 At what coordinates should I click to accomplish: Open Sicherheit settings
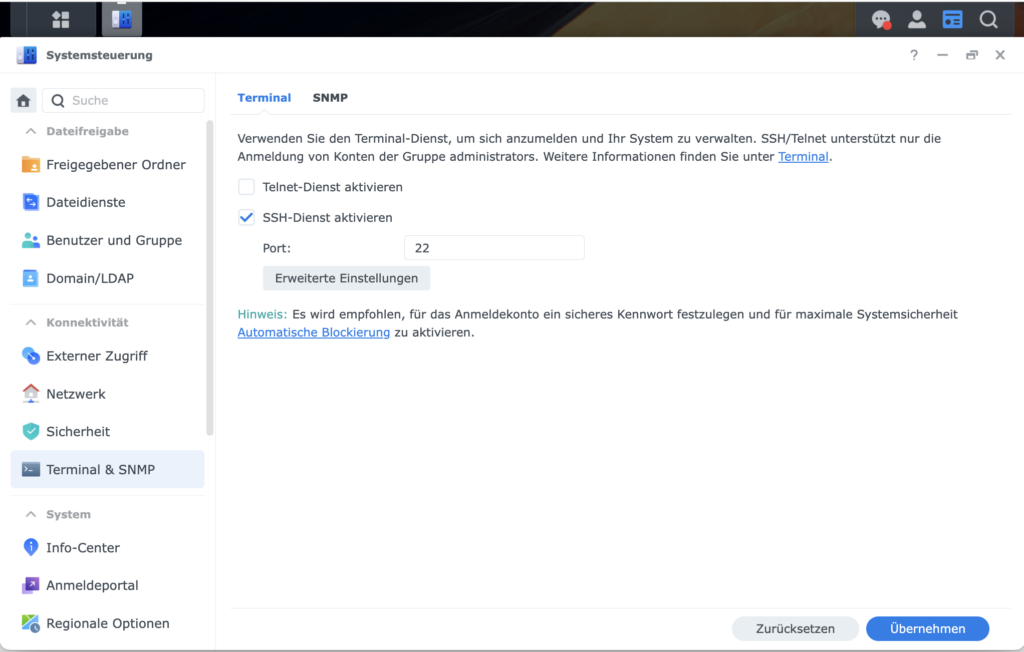point(107,431)
